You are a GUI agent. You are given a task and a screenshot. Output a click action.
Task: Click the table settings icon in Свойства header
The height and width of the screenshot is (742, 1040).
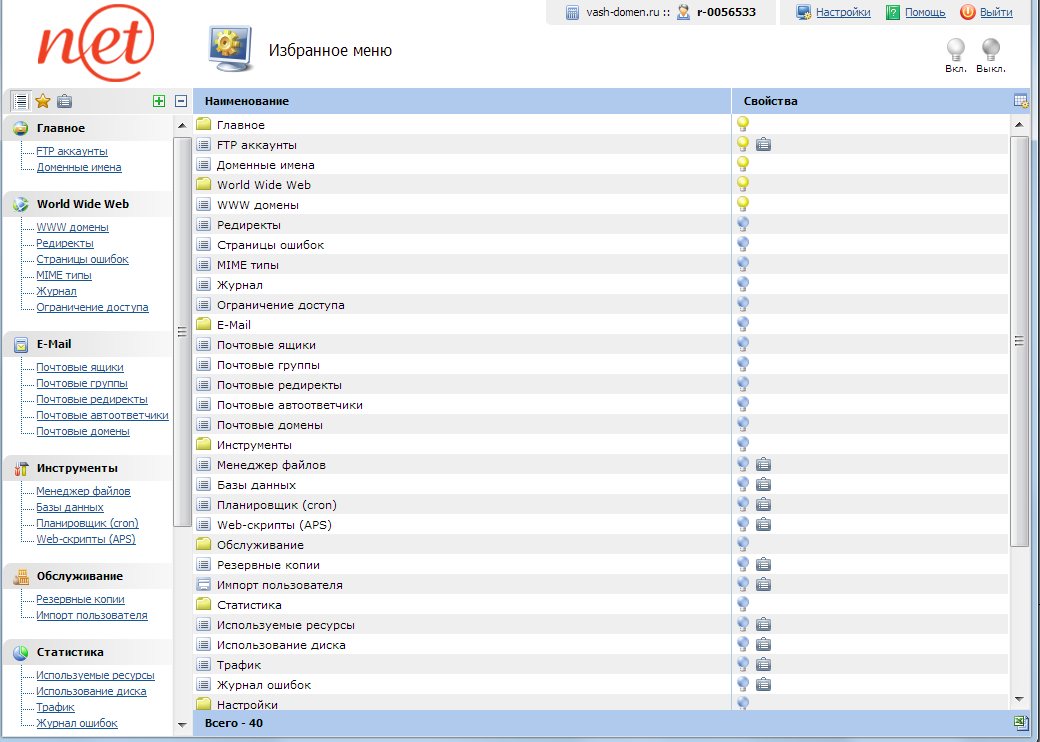pyautogui.click(x=1021, y=101)
